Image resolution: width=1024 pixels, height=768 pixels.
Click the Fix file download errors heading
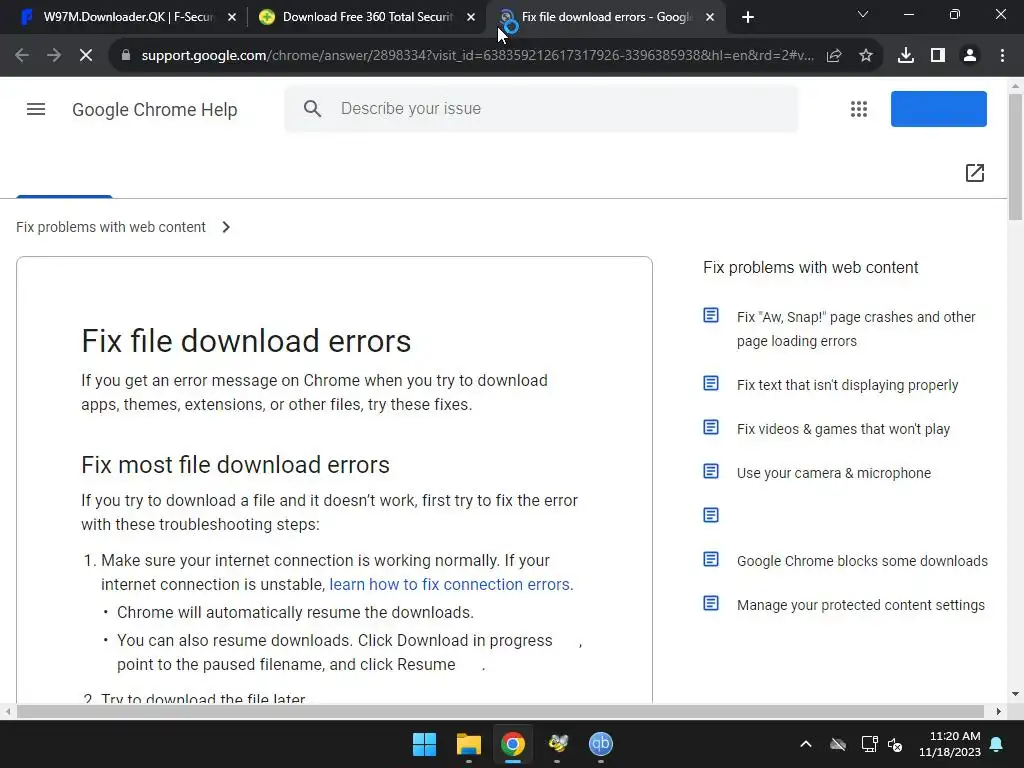[246, 341]
